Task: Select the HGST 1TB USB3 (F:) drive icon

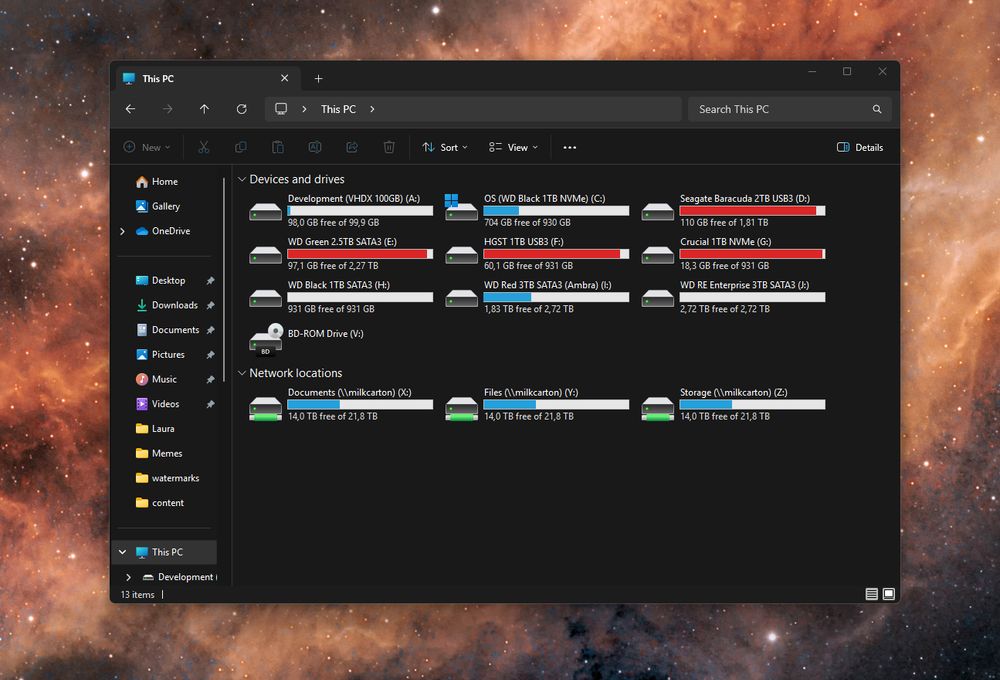Action: pos(461,255)
